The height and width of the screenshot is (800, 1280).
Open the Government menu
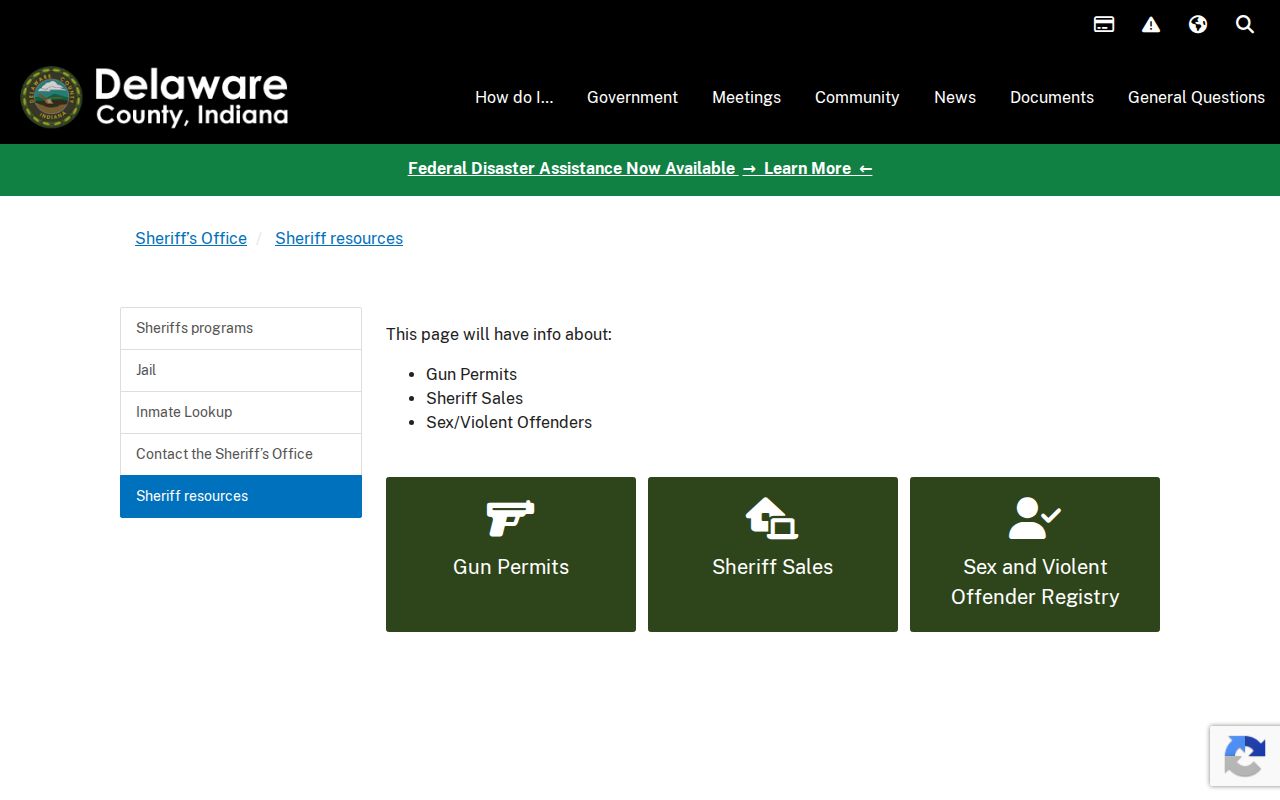click(632, 97)
